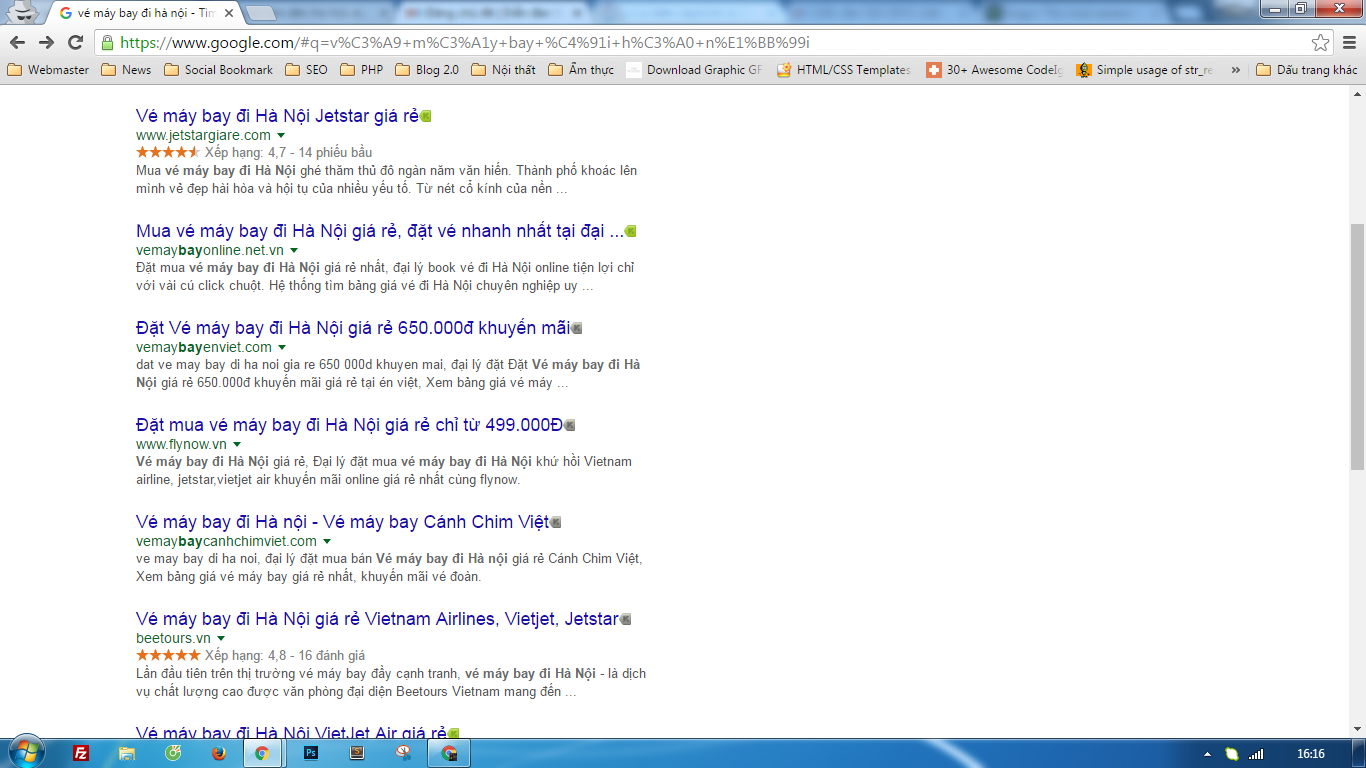Click green badge icon after 'tại đại ...' title
The width and height of the screenshot is (1366, 768).
630,231
